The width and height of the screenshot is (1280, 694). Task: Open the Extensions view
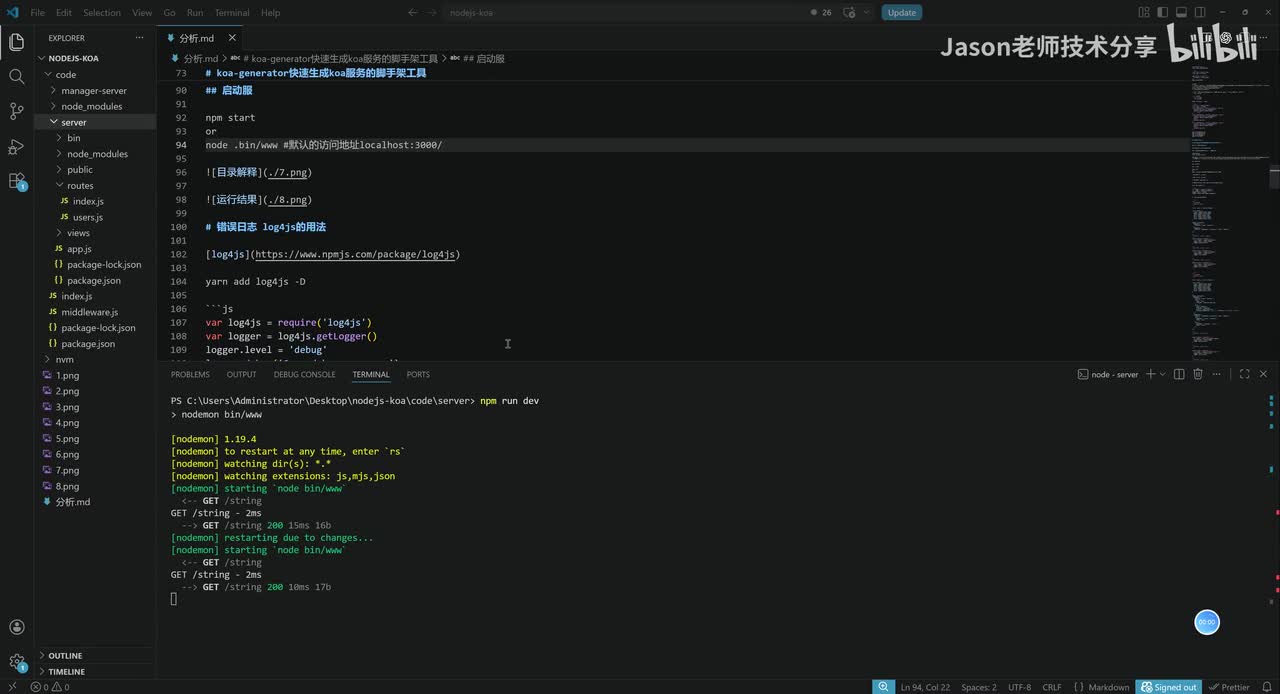(x=16, y=181)
